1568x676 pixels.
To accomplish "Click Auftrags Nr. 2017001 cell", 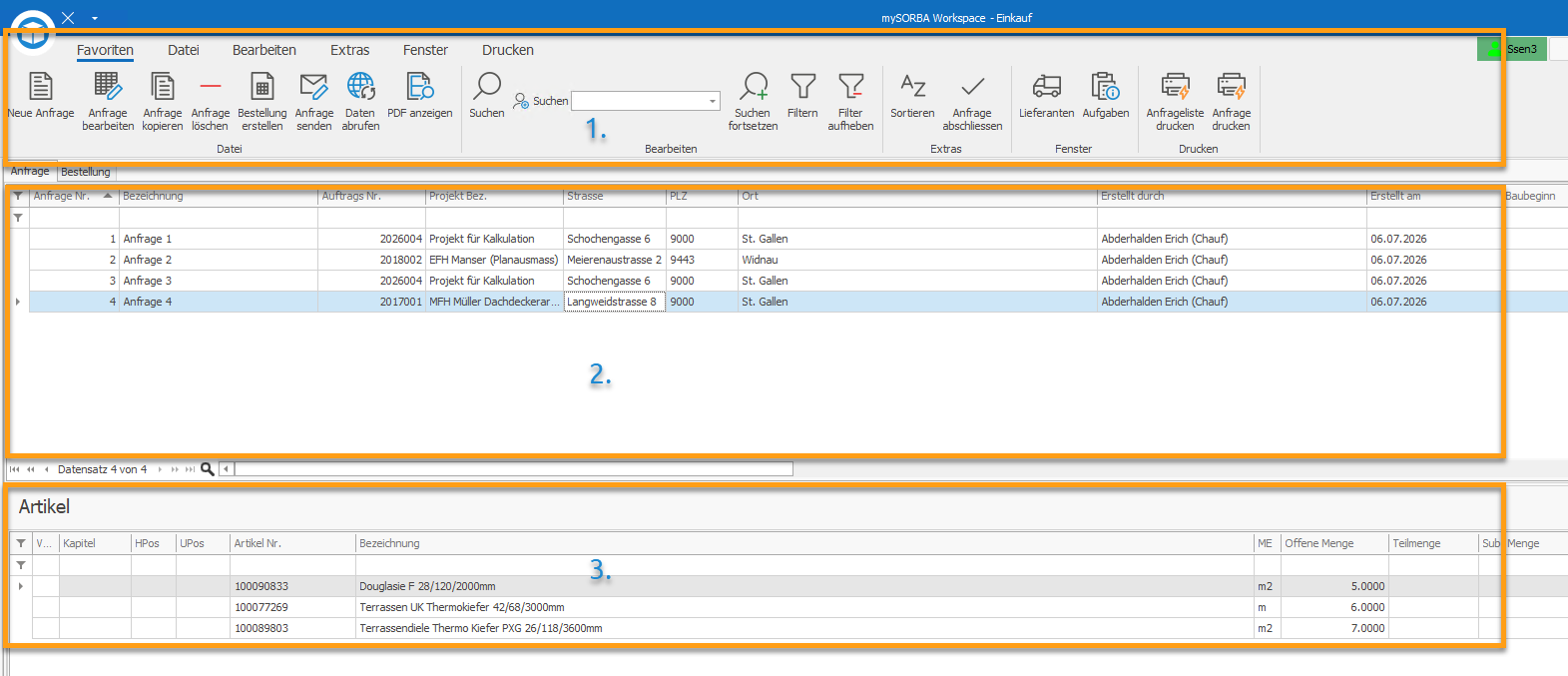I will [371, 302].
